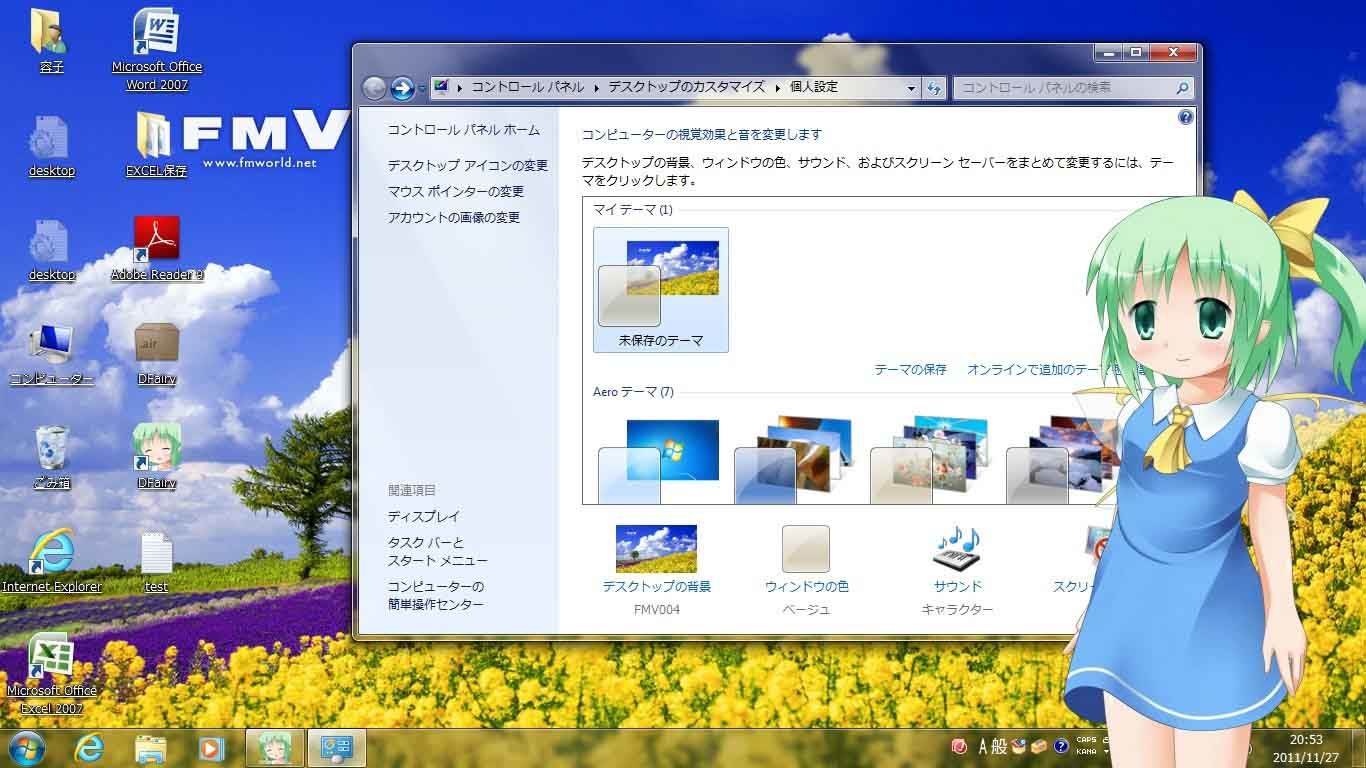The image size is (1366, 768).
Task: Expand the address bar history dropdown
Action: click(x=911, y=88)
